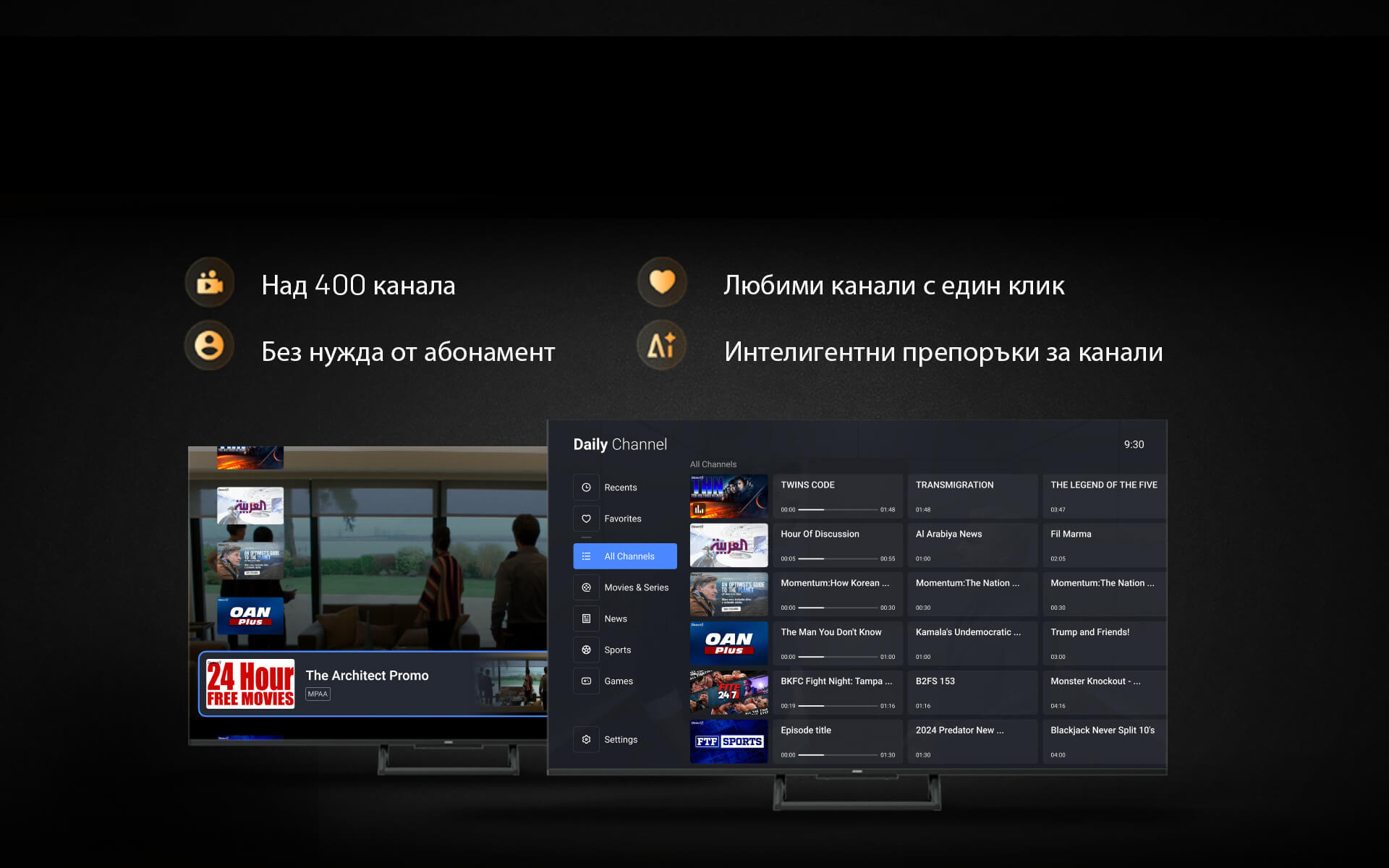1389x868 pixels.
Task: Select An Optimist's Guide channel thumbnail in guide
Action: pos(729,595)
